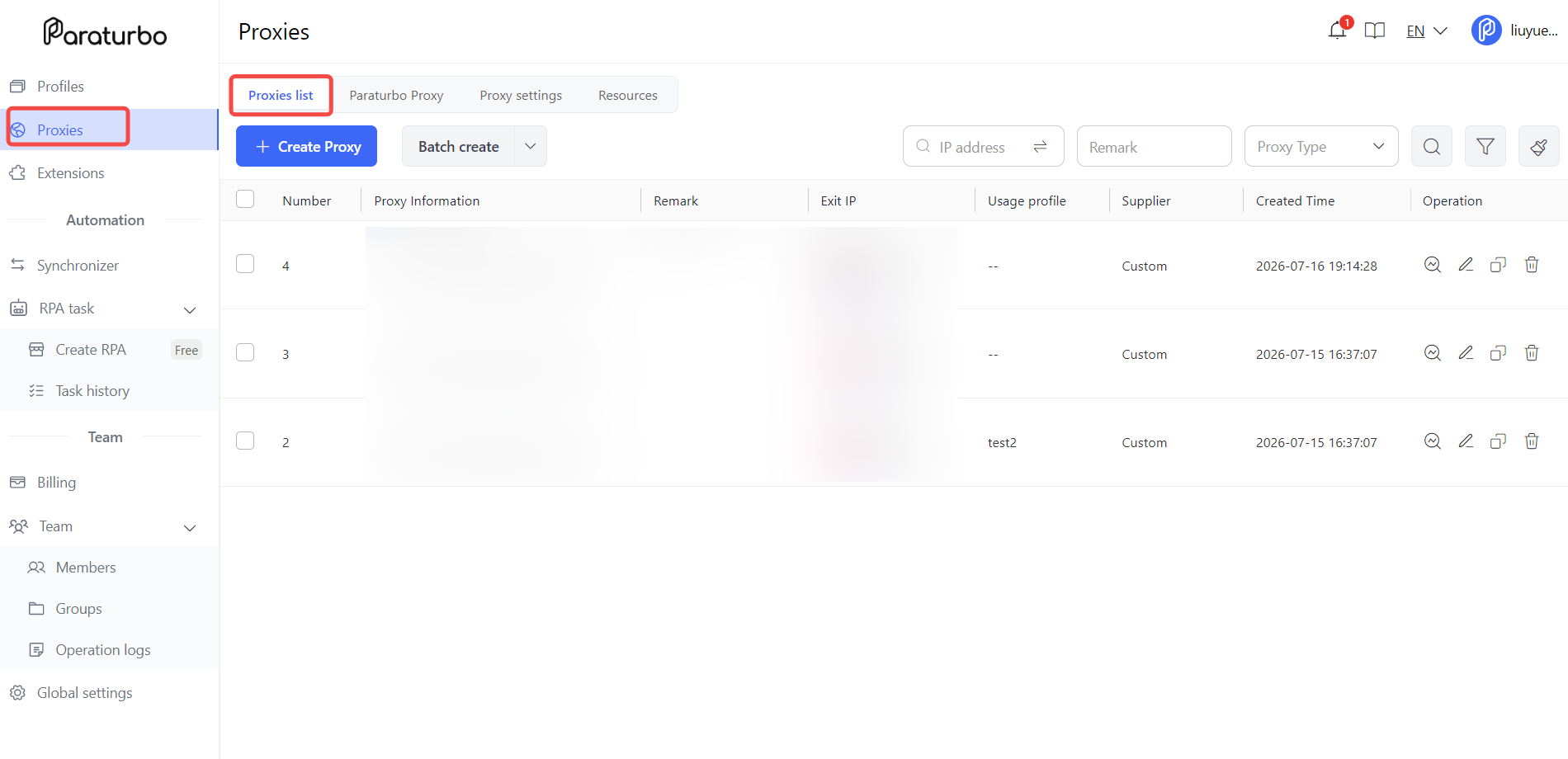
Task: Edit proxy number 2
Action: (x=1466, y=441)
